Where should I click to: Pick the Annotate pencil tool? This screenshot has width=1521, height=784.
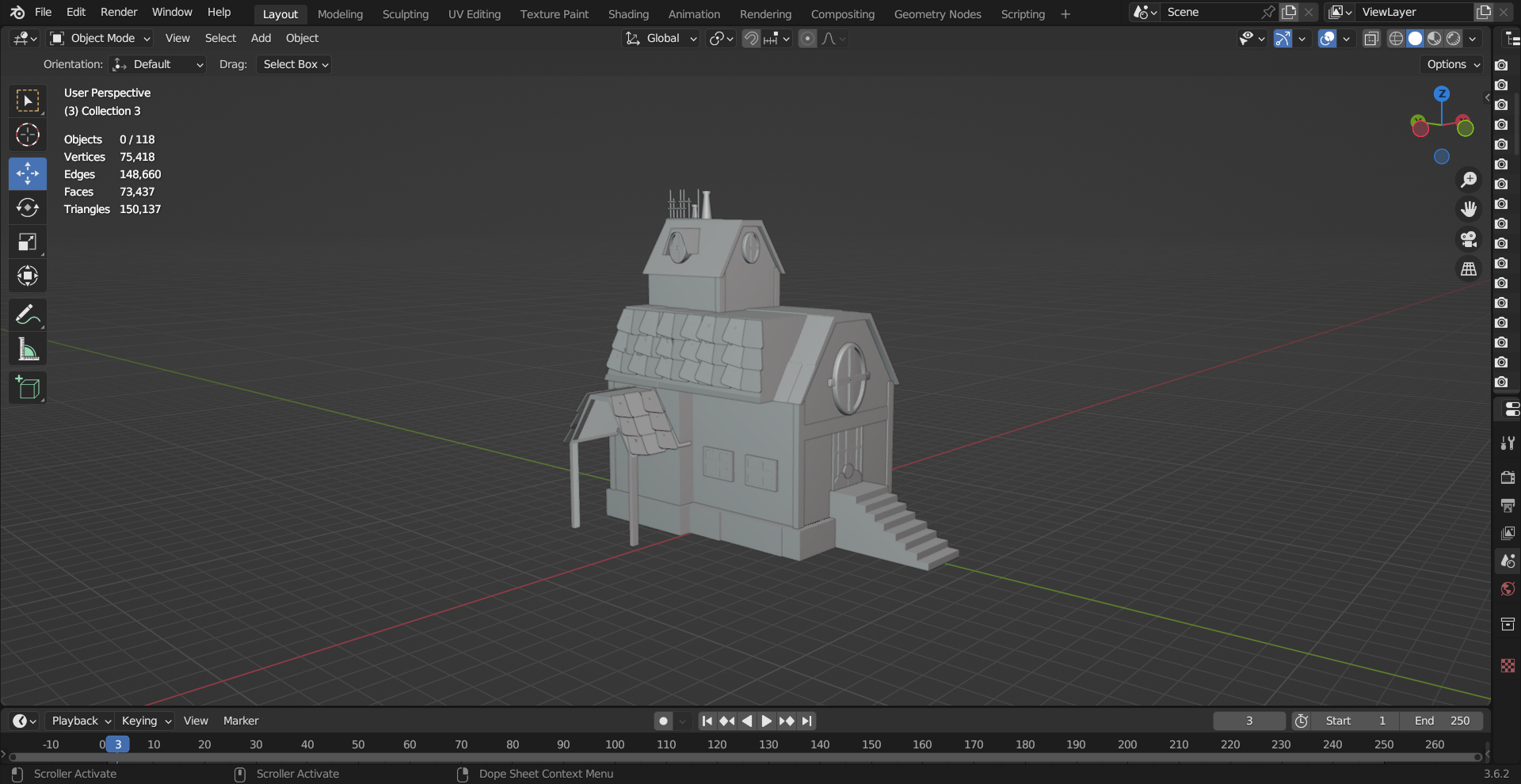click(x=28, y=314)
